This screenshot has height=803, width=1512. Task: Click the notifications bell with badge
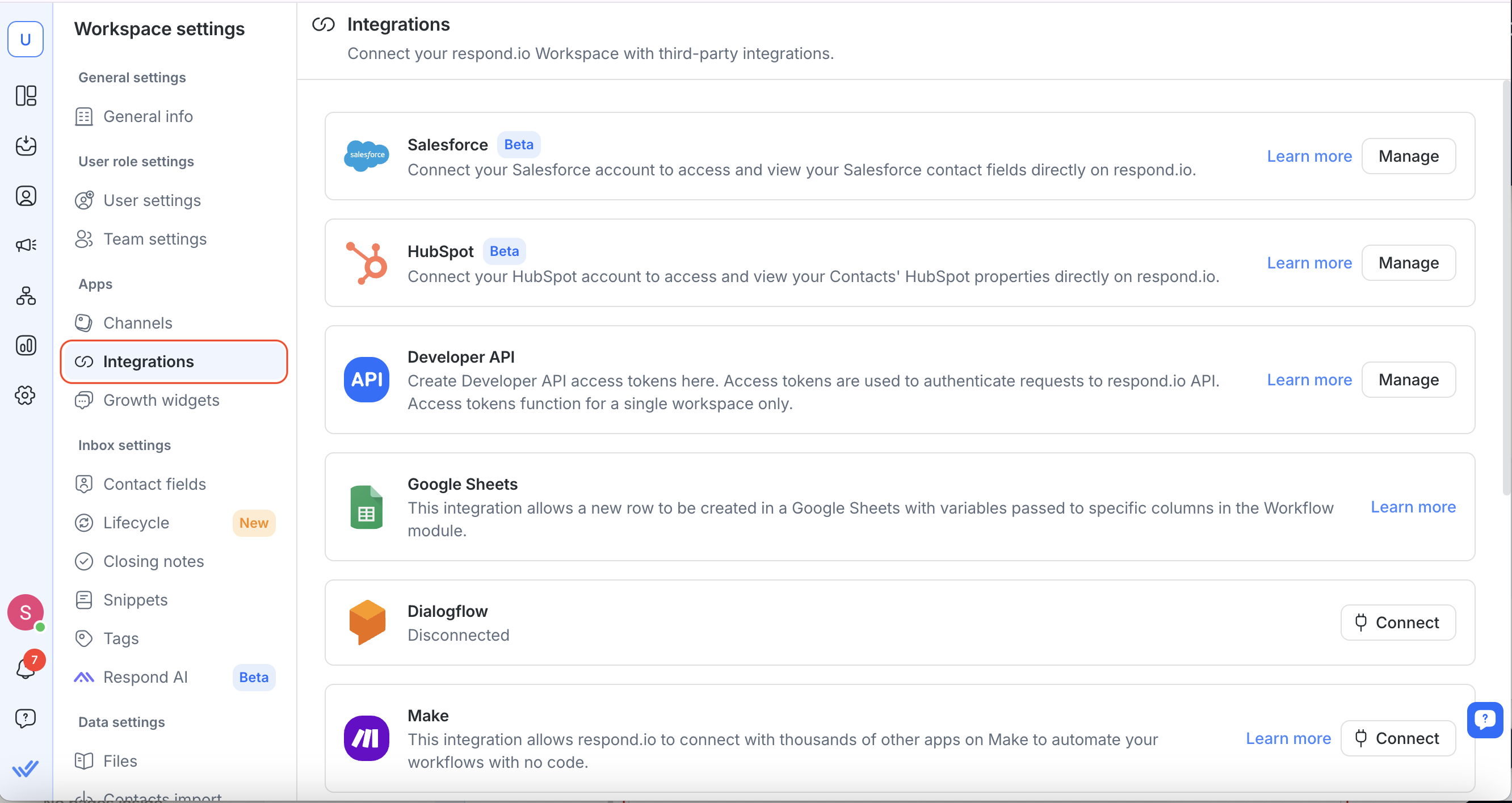(26, 667)
